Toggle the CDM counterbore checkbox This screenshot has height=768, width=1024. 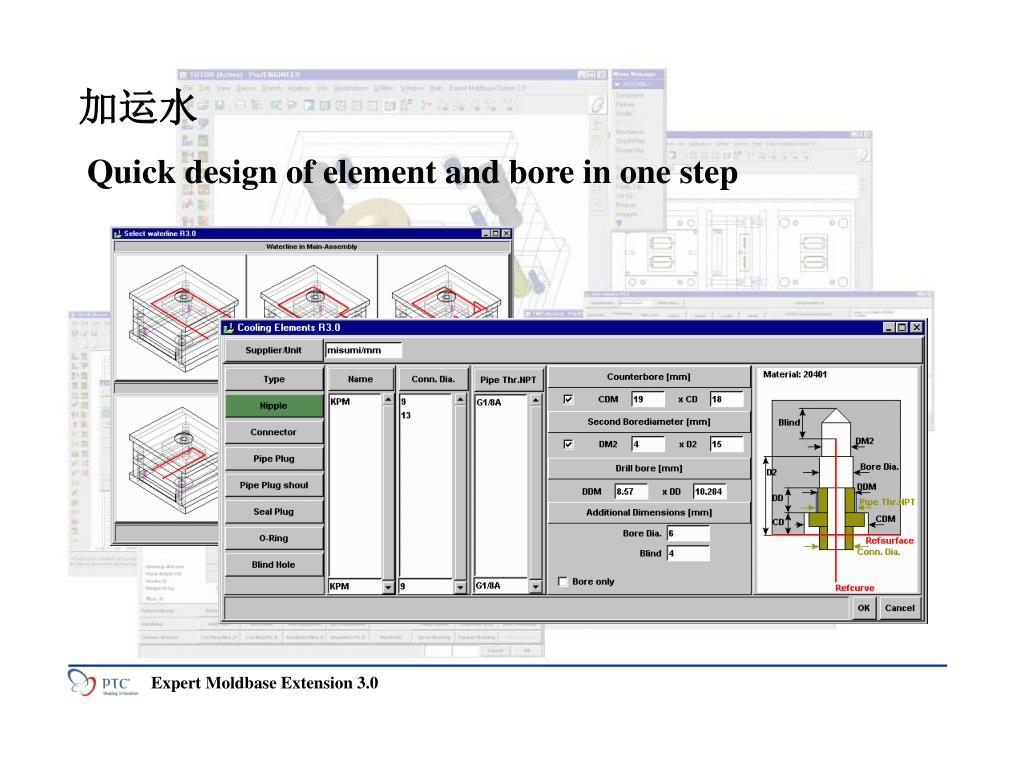[x=568, y=399]
